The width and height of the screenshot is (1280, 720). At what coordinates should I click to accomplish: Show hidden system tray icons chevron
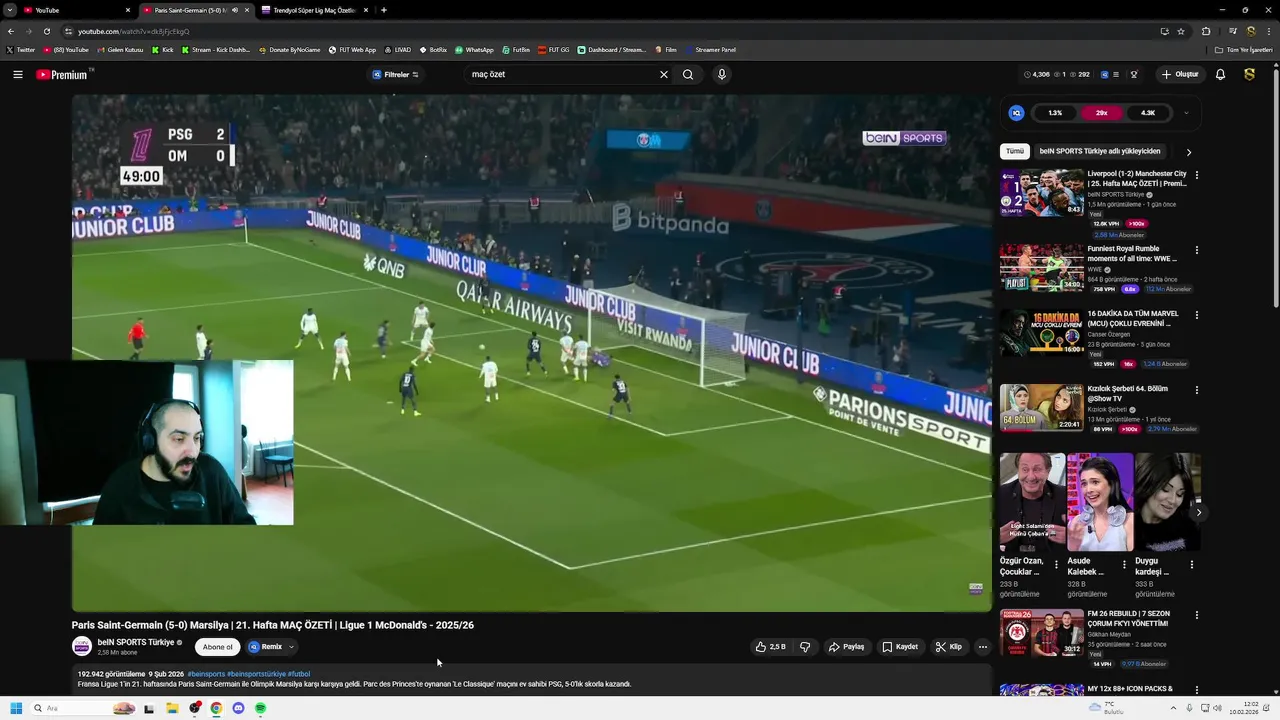click(1174, 708)
